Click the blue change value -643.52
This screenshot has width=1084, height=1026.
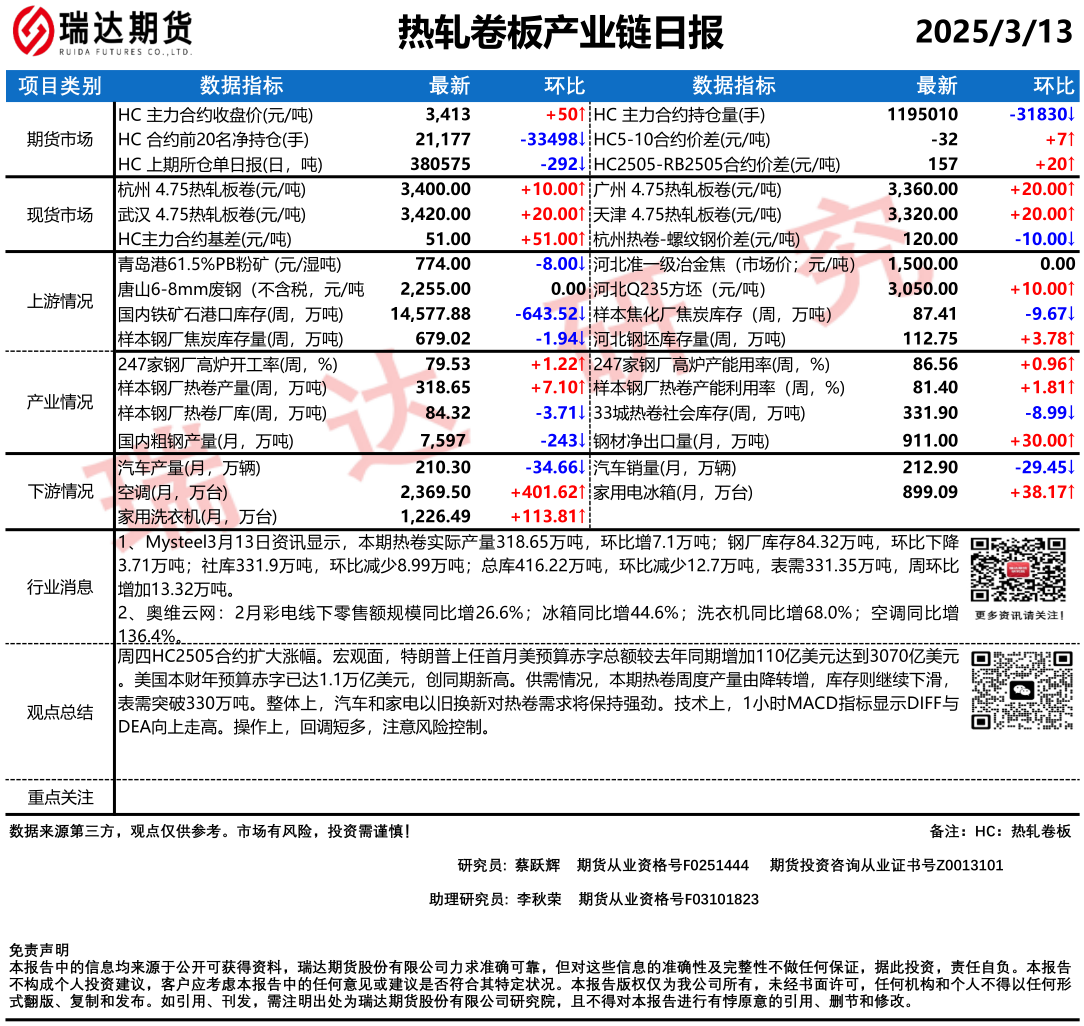550,315
